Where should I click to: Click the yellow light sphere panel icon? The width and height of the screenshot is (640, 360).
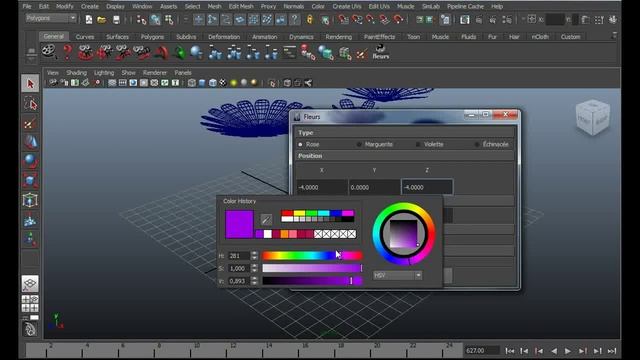point(233,83)
